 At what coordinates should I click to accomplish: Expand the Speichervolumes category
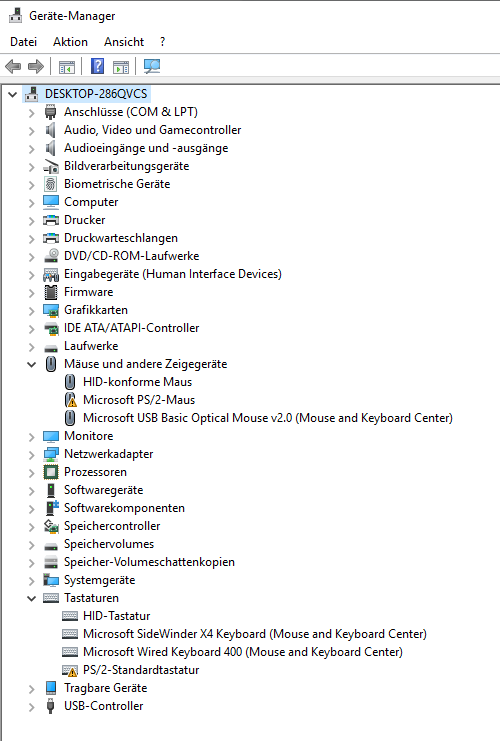coord(32,545)
